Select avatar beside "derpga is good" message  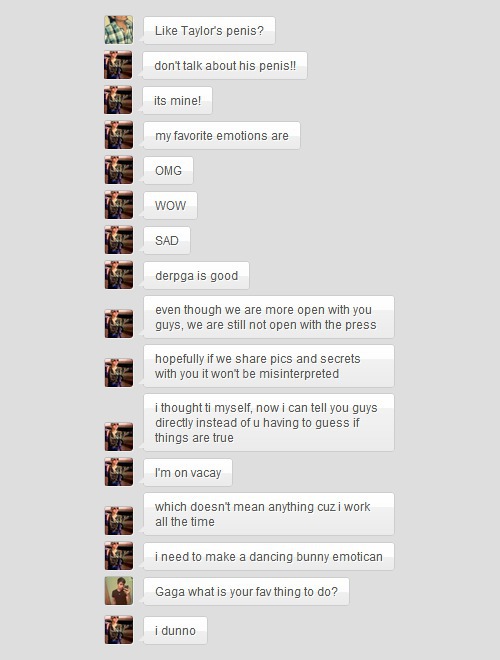point(119,275)
